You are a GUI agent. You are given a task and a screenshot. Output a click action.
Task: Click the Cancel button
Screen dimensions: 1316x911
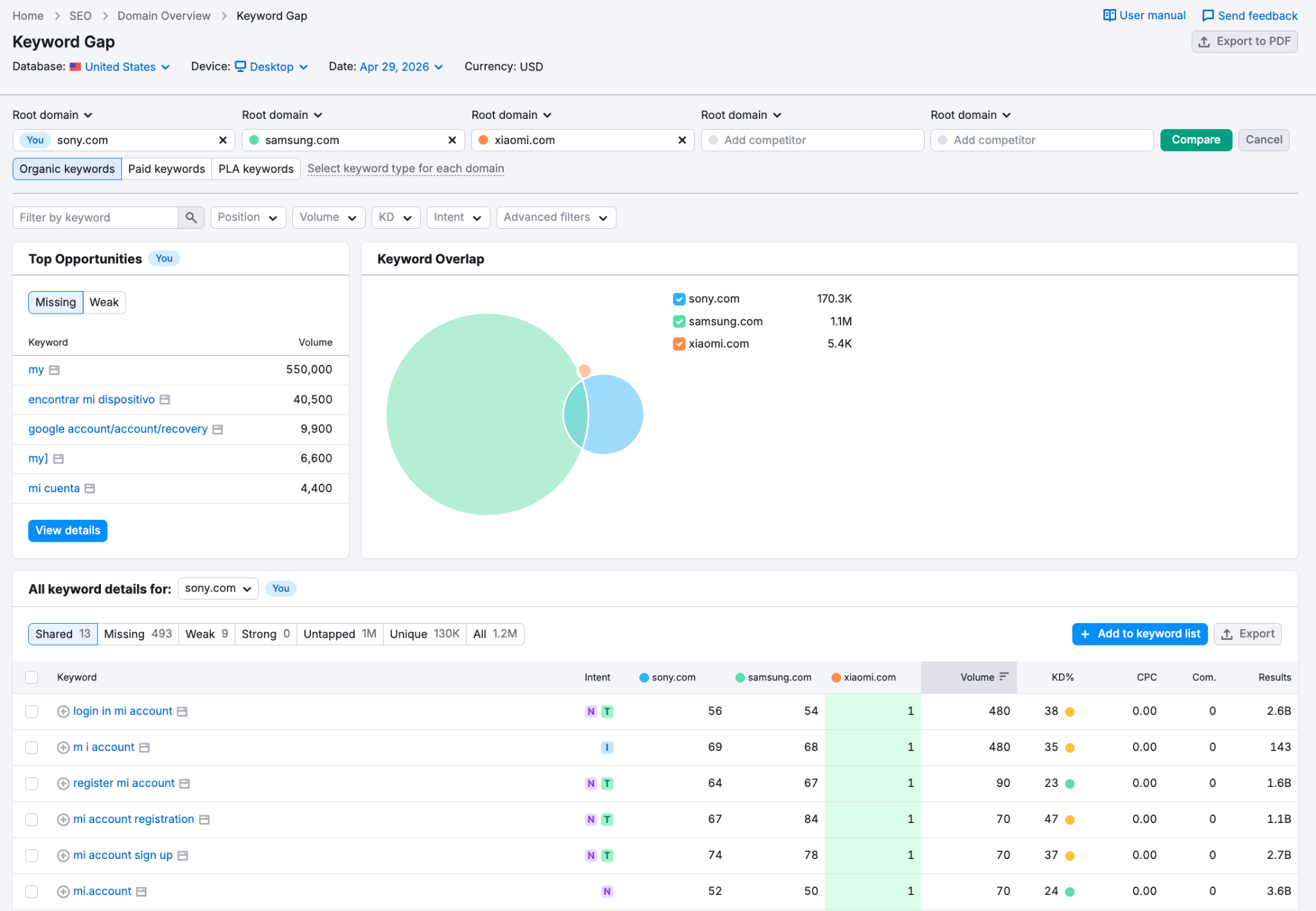tap(1264, 140)
